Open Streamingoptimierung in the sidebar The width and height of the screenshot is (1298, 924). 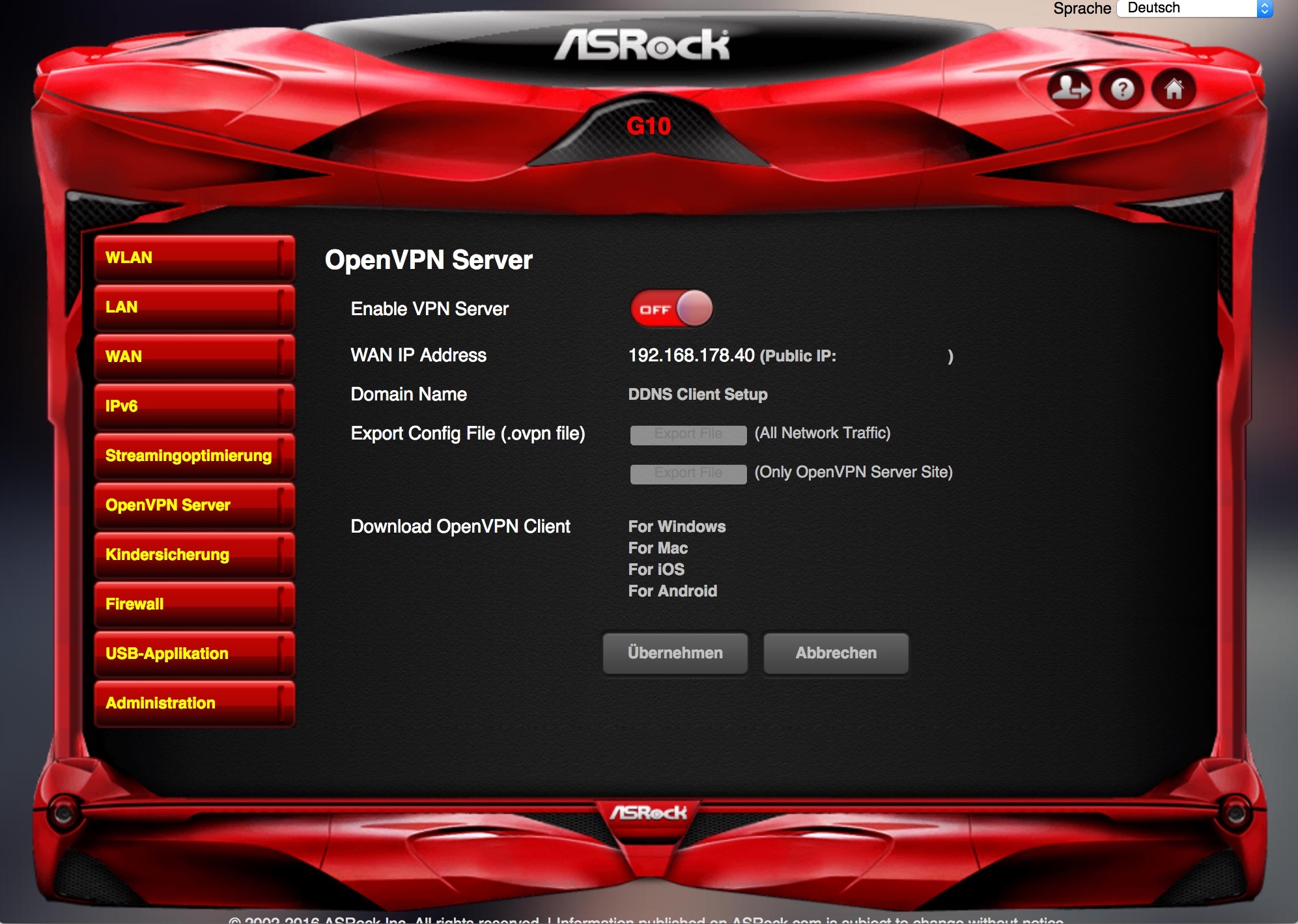194,456
